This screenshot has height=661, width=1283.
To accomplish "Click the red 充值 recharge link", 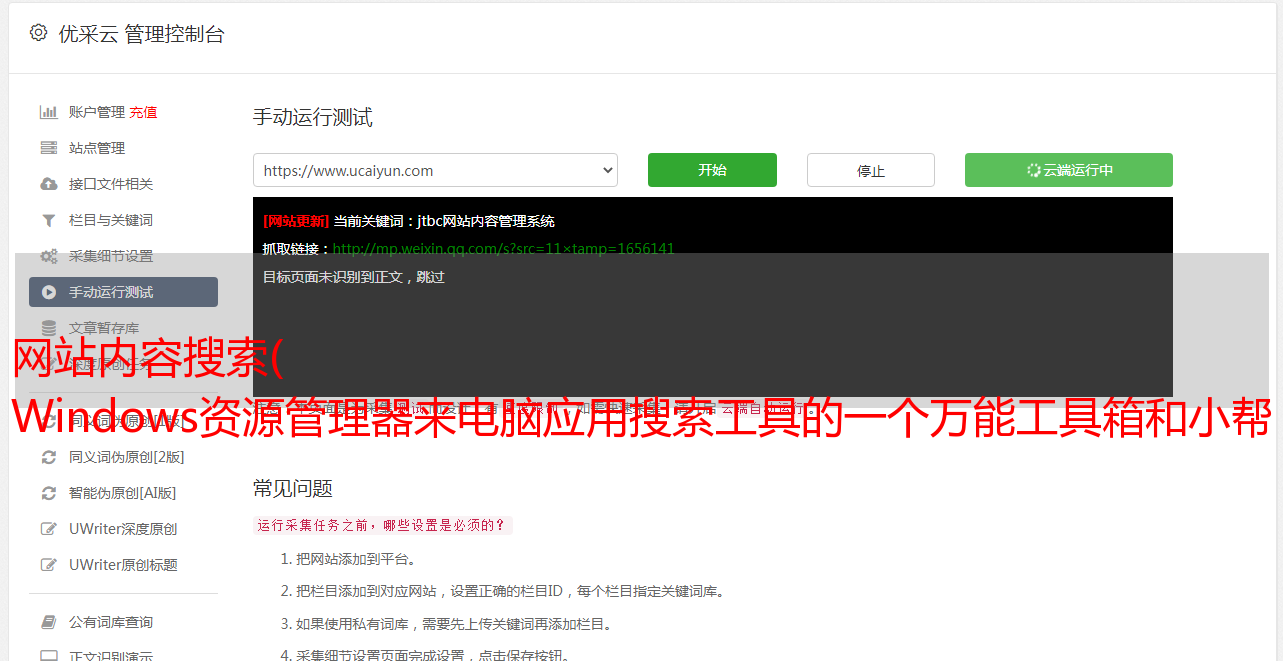I will click(143, 112).
